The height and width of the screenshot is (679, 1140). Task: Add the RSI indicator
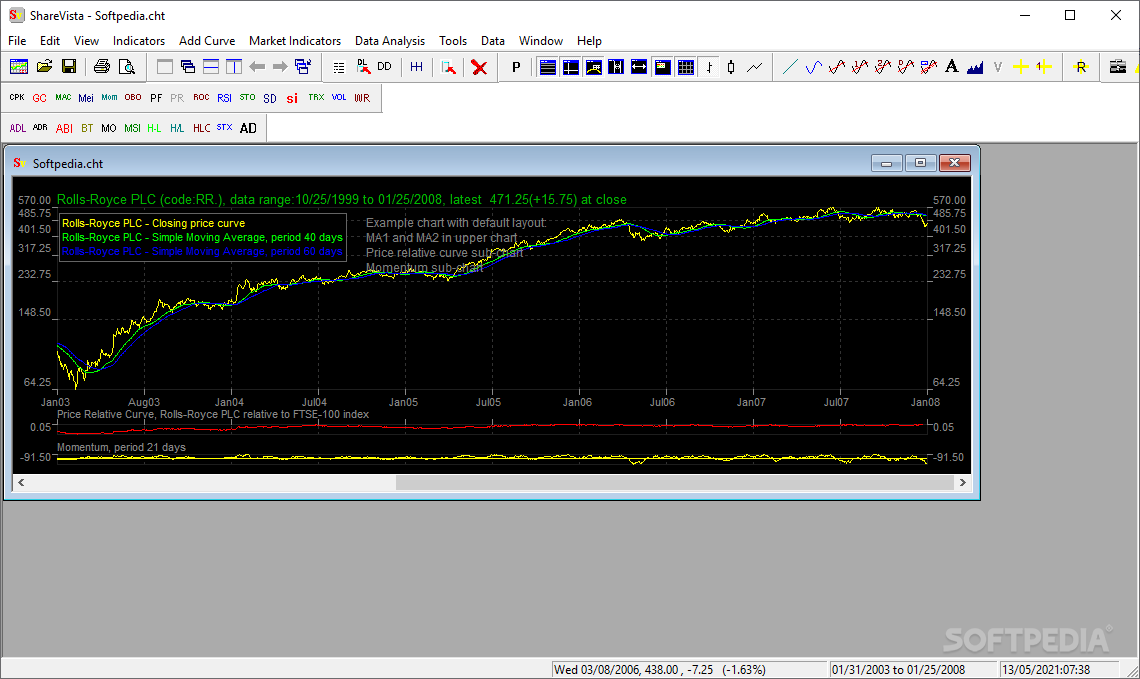(x=224, y=98)
